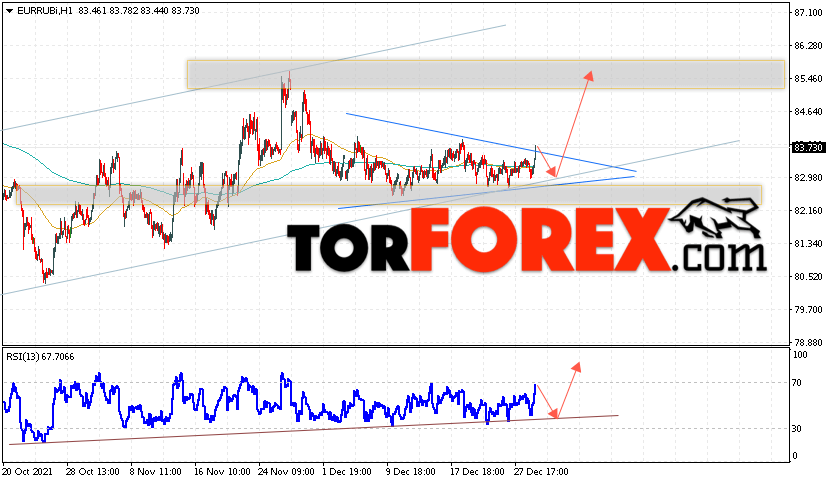Select the upper grey resistance zone rectangle

click(x=485, y=75)
